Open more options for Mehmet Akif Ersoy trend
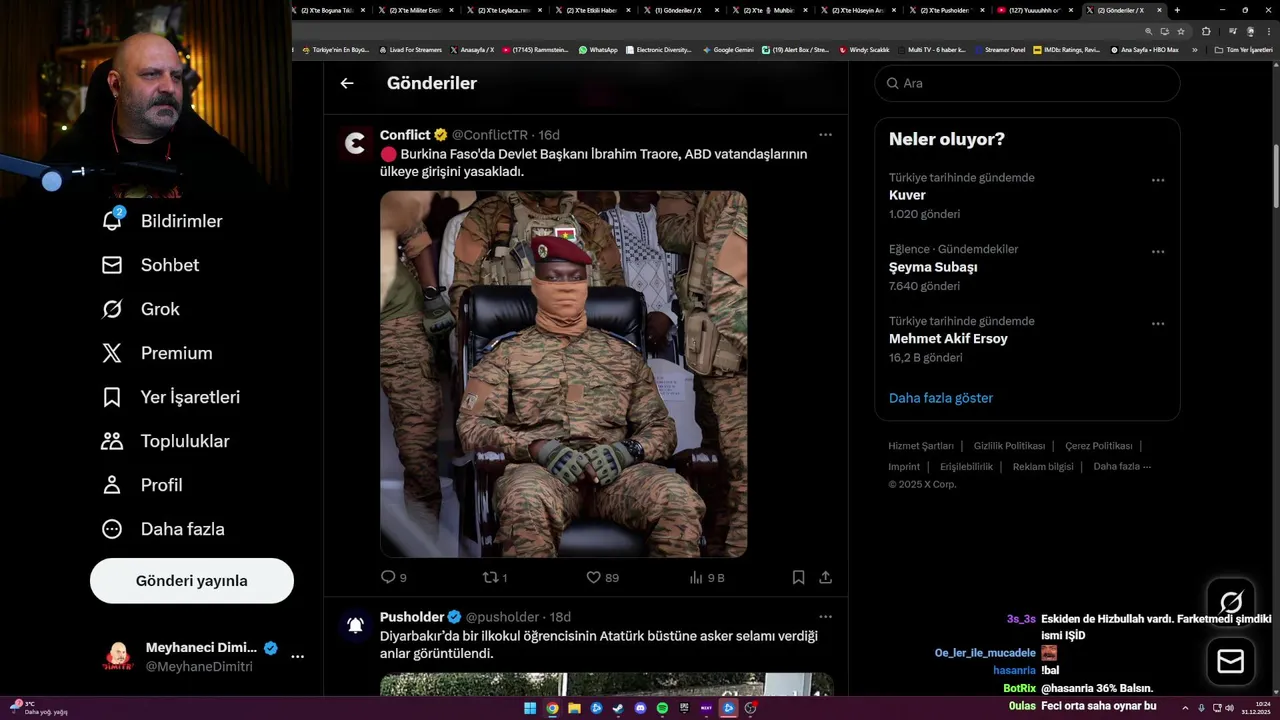The width and height of the screenshot is (1280, 720). [1157, 324]
